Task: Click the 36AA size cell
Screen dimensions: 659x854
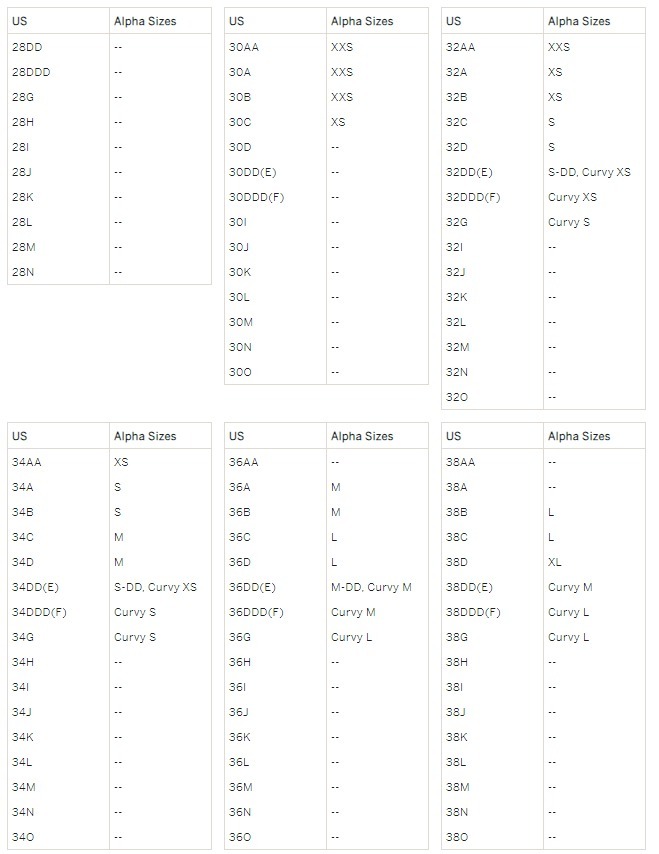Action: (x=244, y=462)
